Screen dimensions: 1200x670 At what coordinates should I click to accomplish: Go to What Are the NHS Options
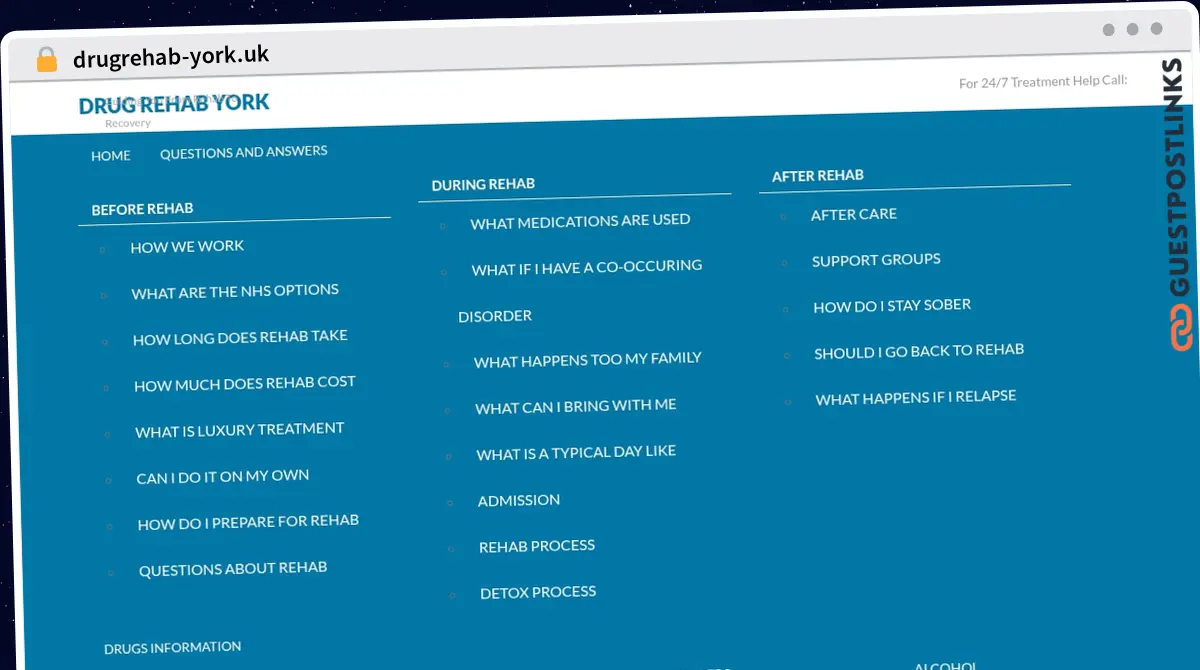point(235,291)
